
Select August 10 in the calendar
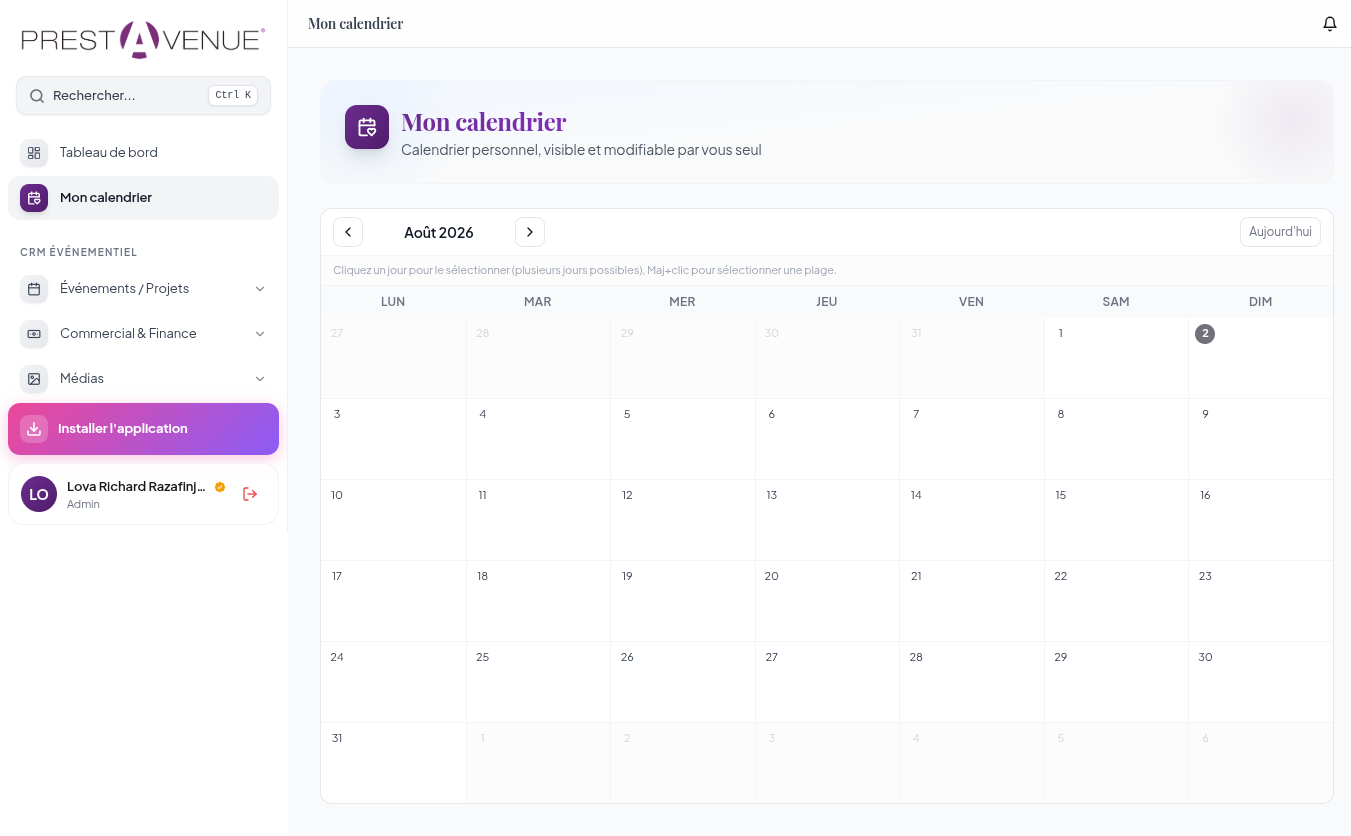(x=393, y=520)
